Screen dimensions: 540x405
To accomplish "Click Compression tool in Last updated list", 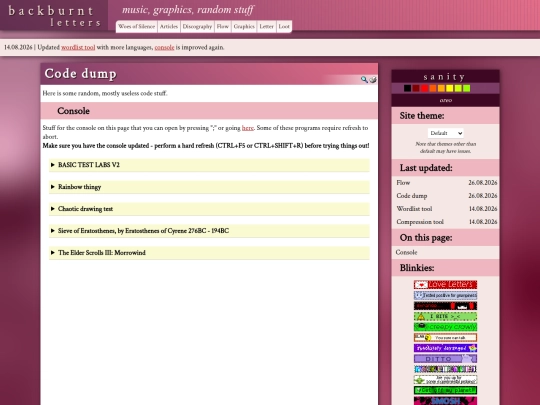I will [x=420, y=222].
